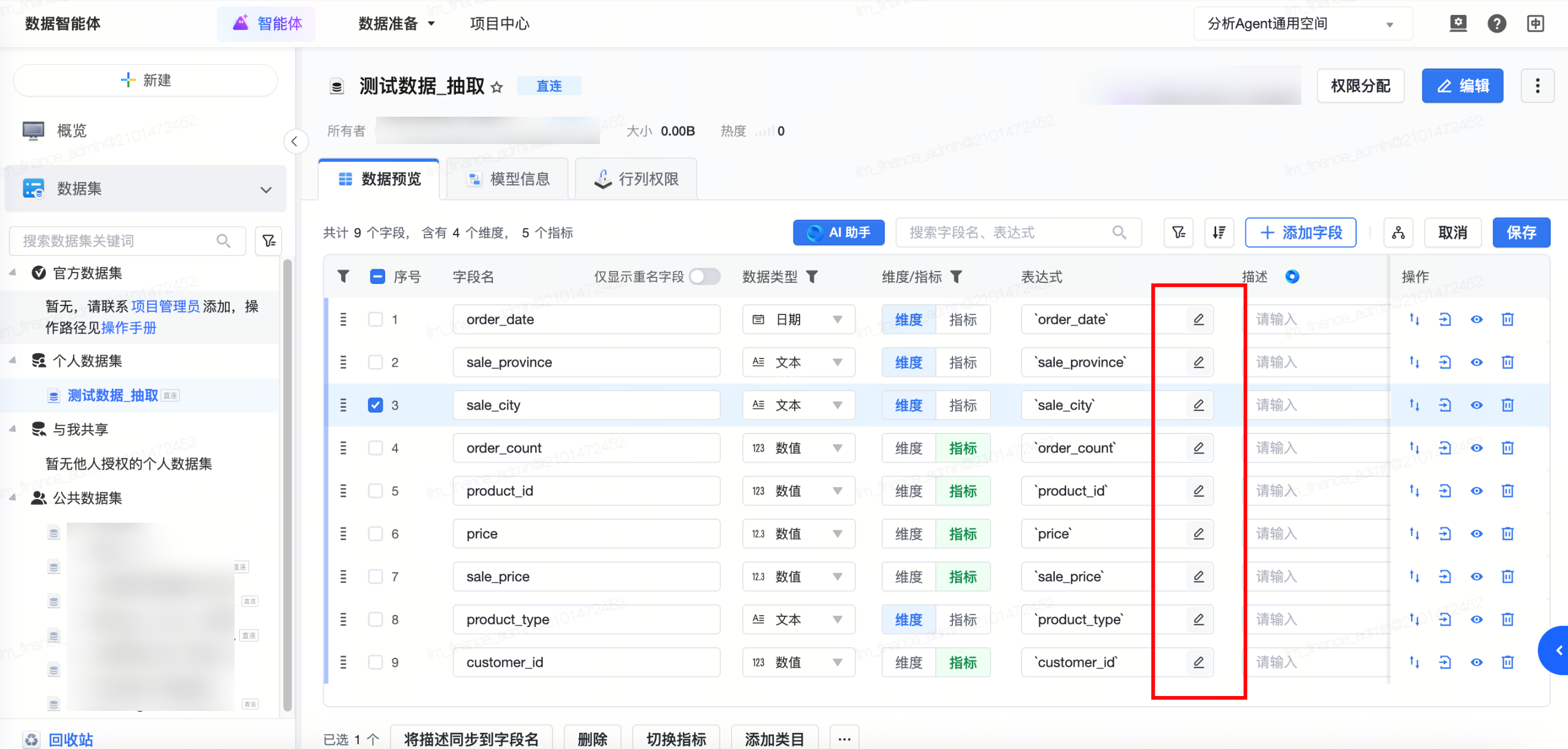The image size is (1568, 749).
Task: Star the 测试数据_抽取 dataset as favorite
Action: pos(496,87)
